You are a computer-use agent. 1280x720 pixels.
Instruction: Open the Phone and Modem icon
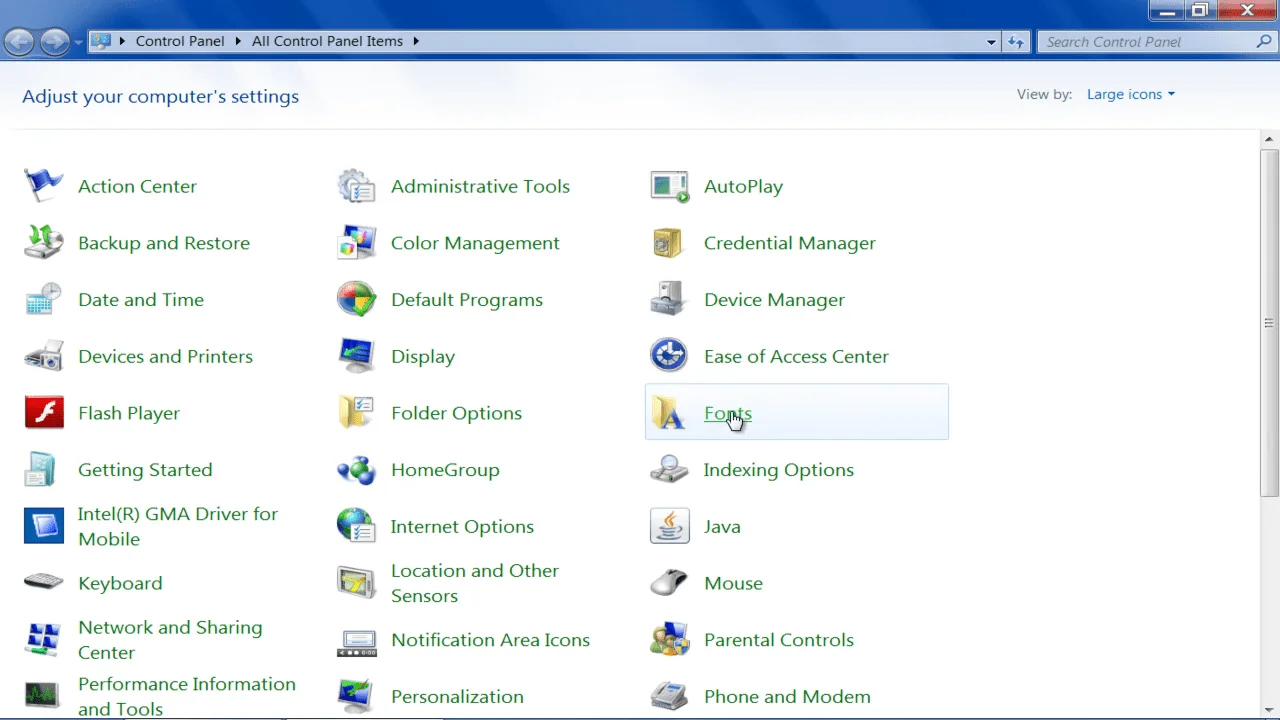pyautogui.click(x=669, y=696)
